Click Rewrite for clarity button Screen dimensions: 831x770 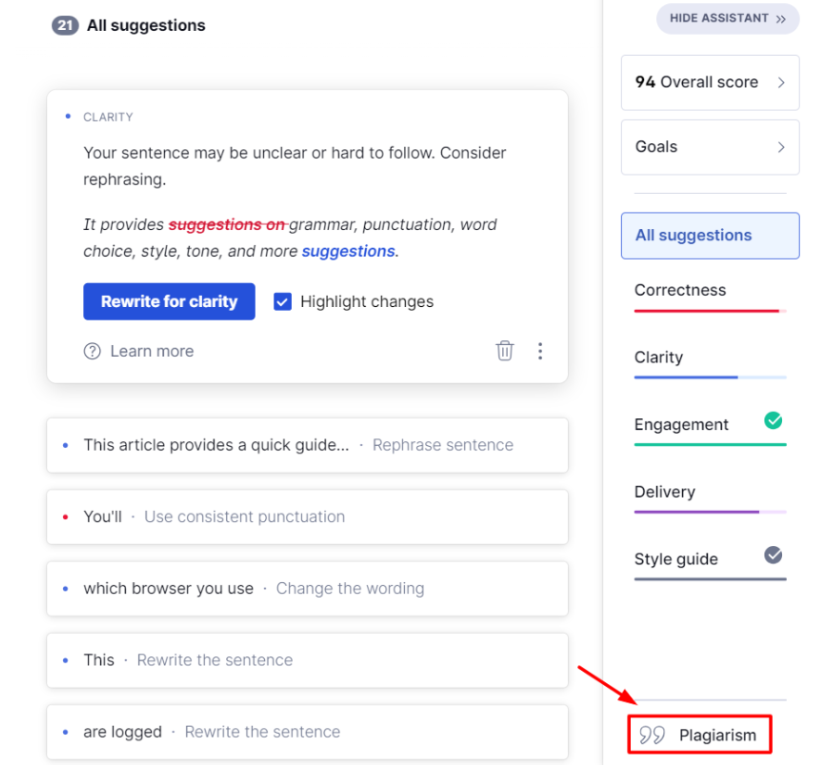point(169,302)
